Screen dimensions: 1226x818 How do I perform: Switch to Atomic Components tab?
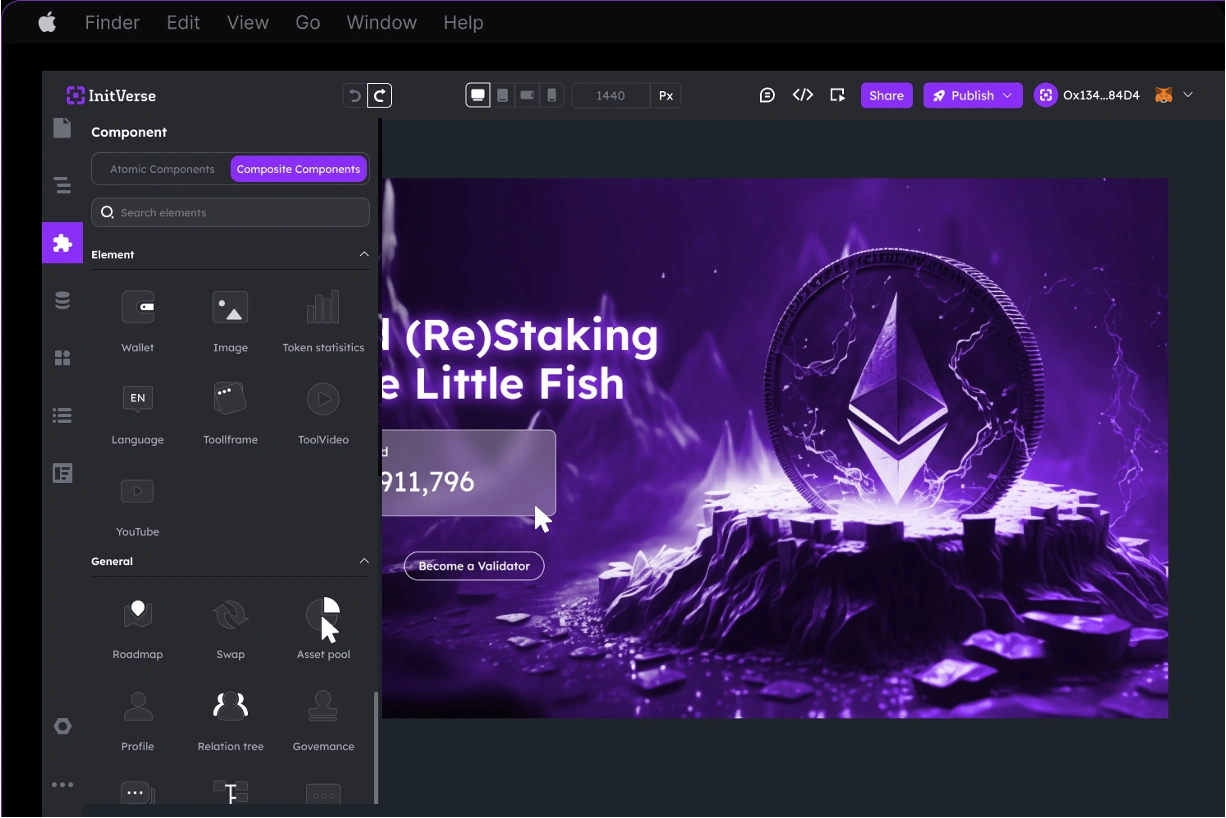click(162, 169)
